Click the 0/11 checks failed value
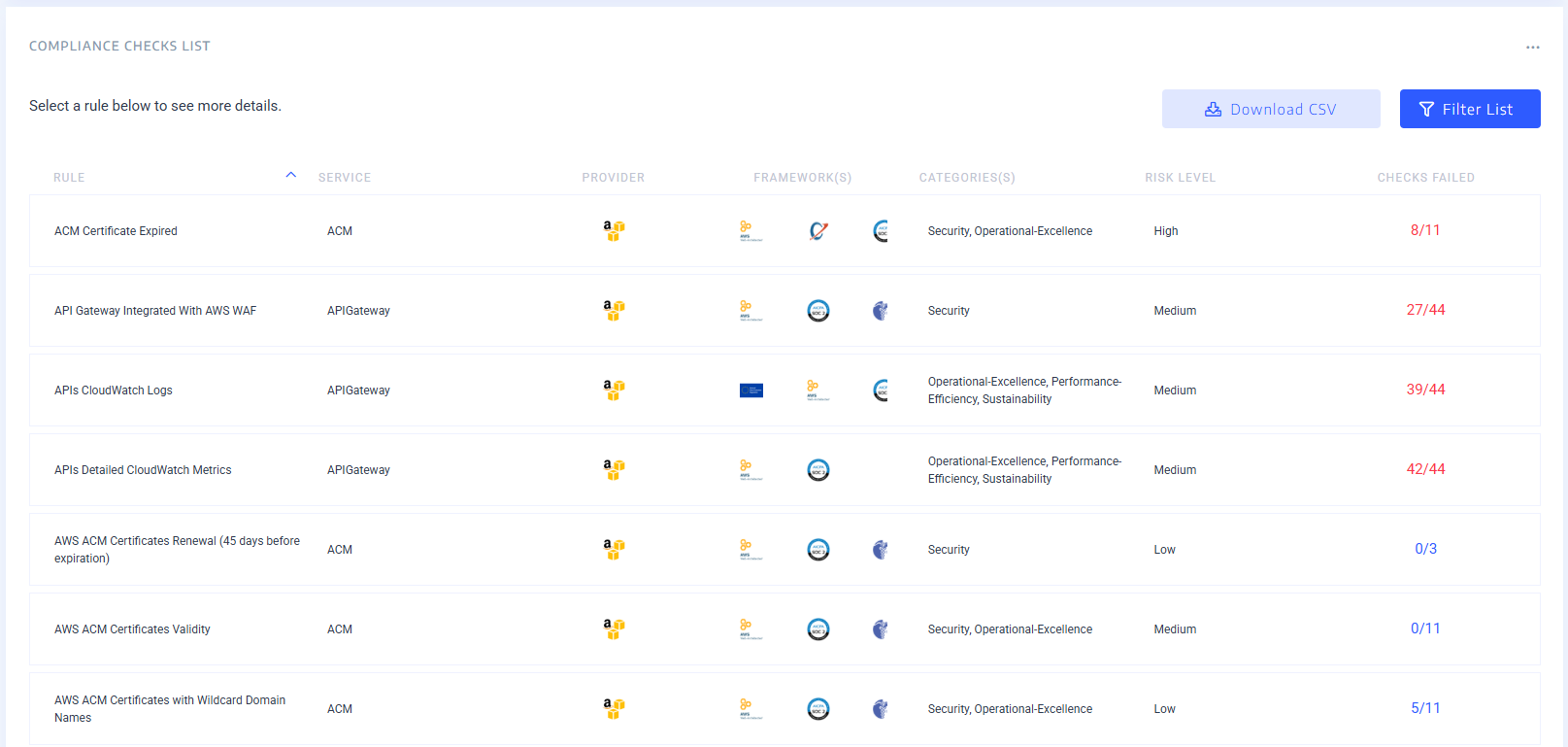Viewport: 1568px width, 747px height. pos(1425,628)
